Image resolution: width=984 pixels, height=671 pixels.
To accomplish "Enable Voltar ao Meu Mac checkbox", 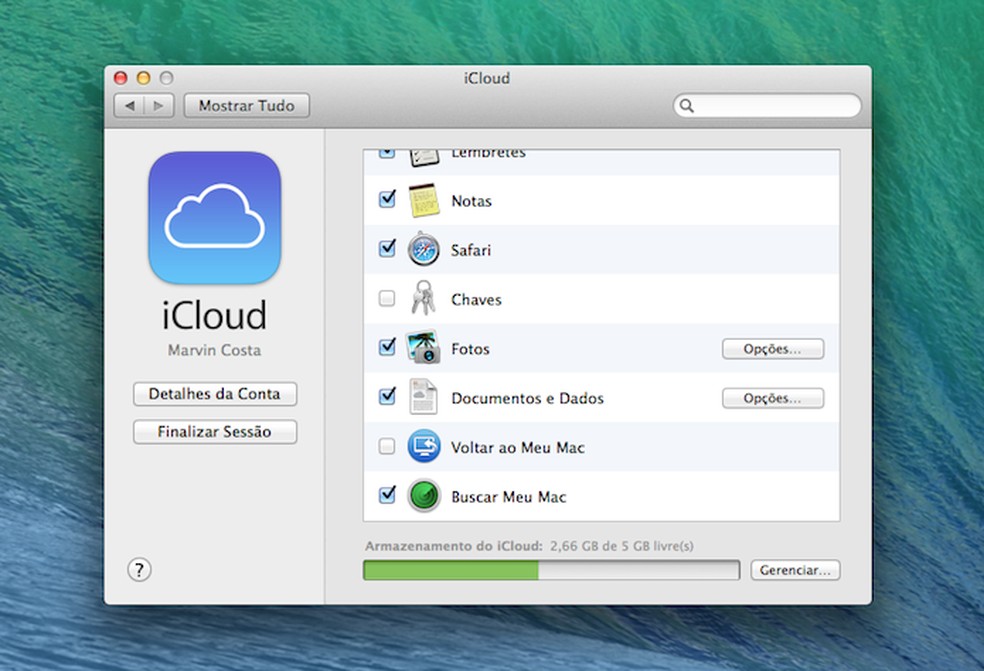I will [387, 447].
